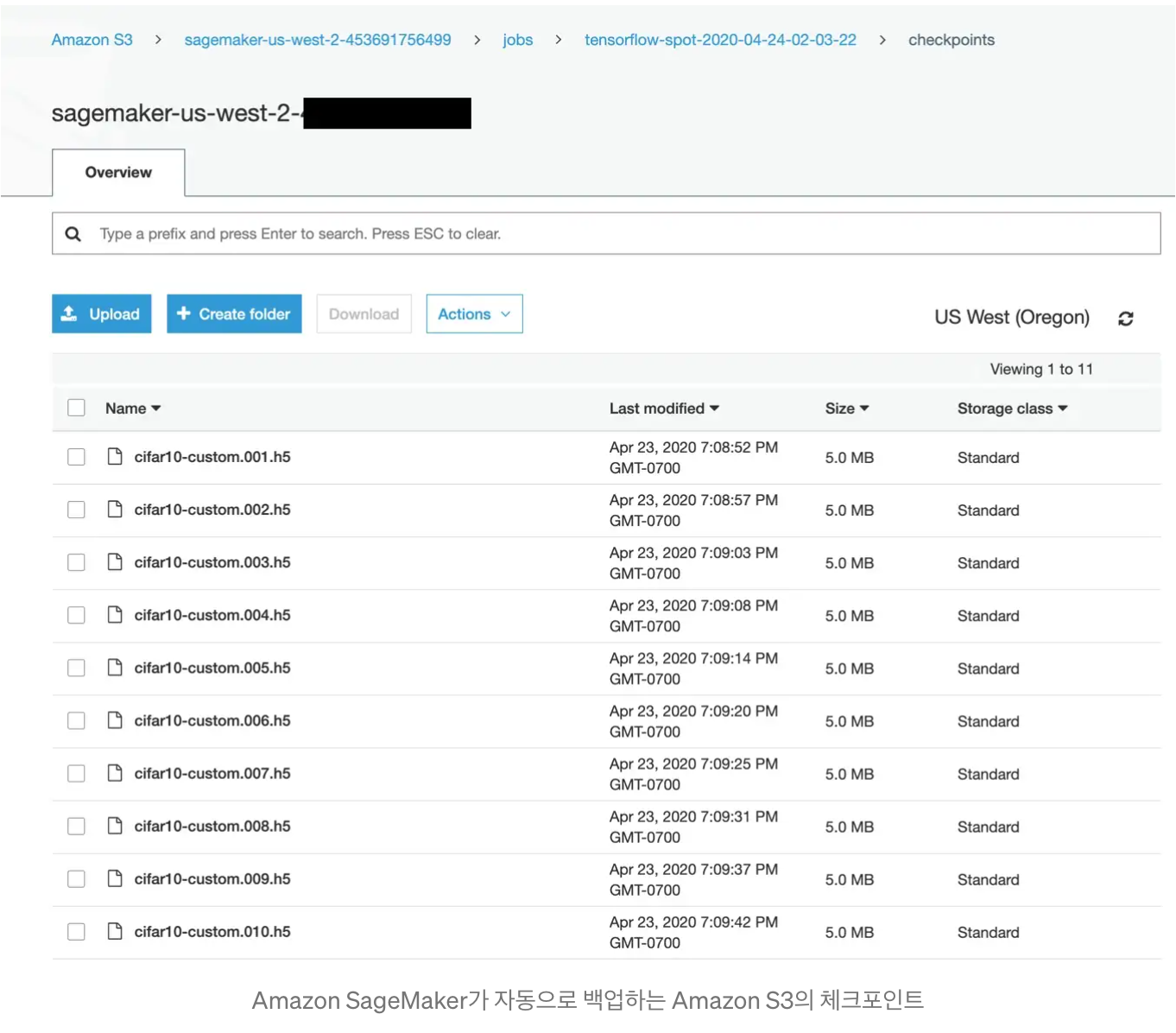Click the search magnifier icon in prefix field
Viewport: 1176px width, 1033px height.
point(73,234)
